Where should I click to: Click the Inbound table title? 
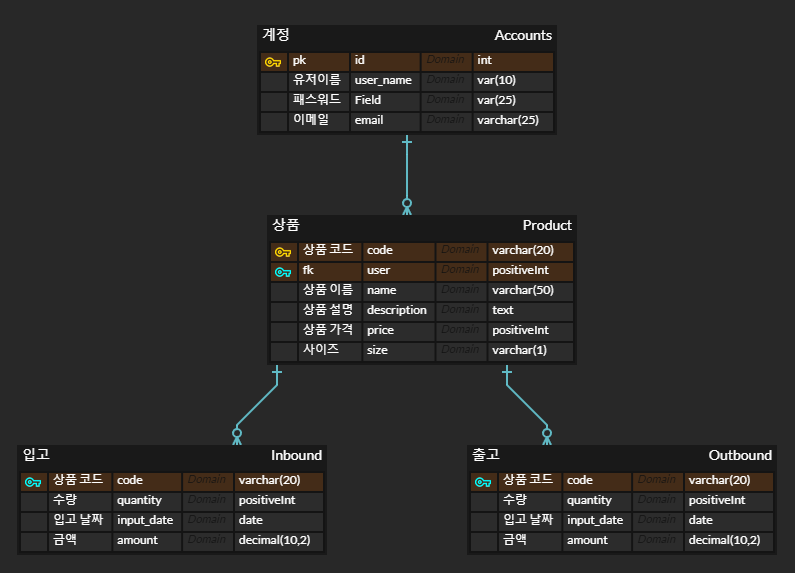(296, 455)
